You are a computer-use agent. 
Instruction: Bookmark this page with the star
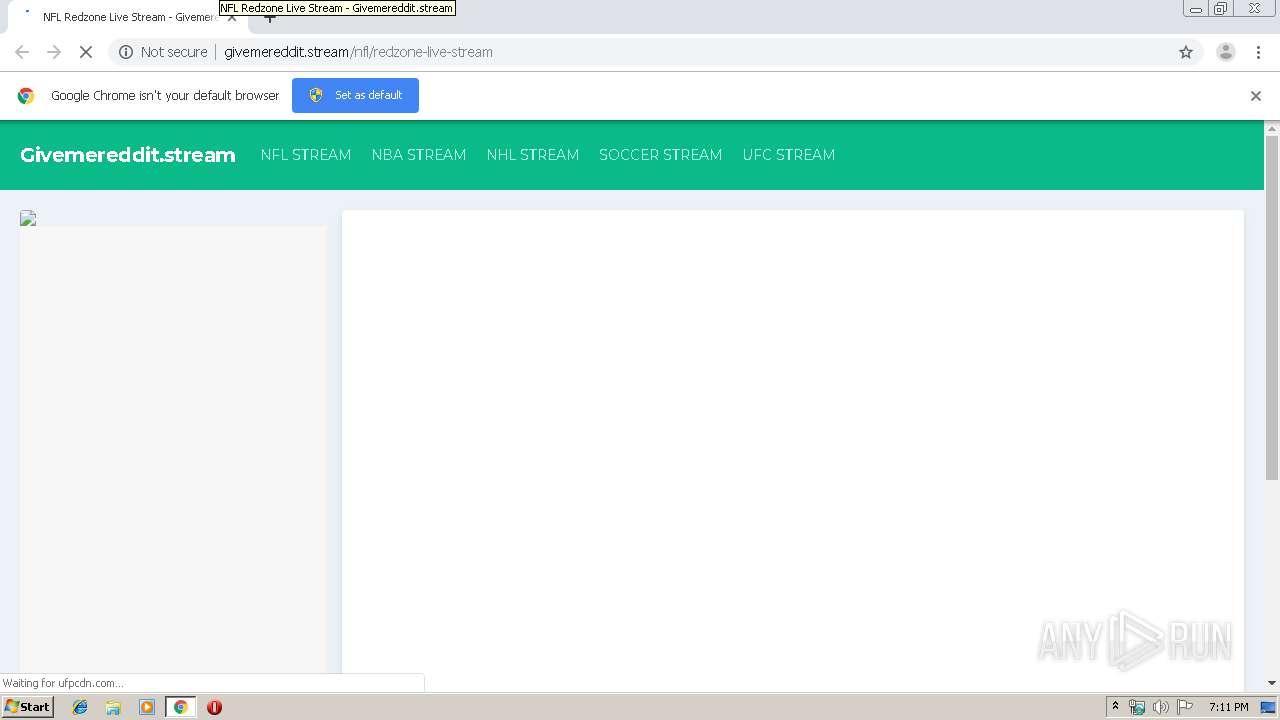click(1186, 52)
